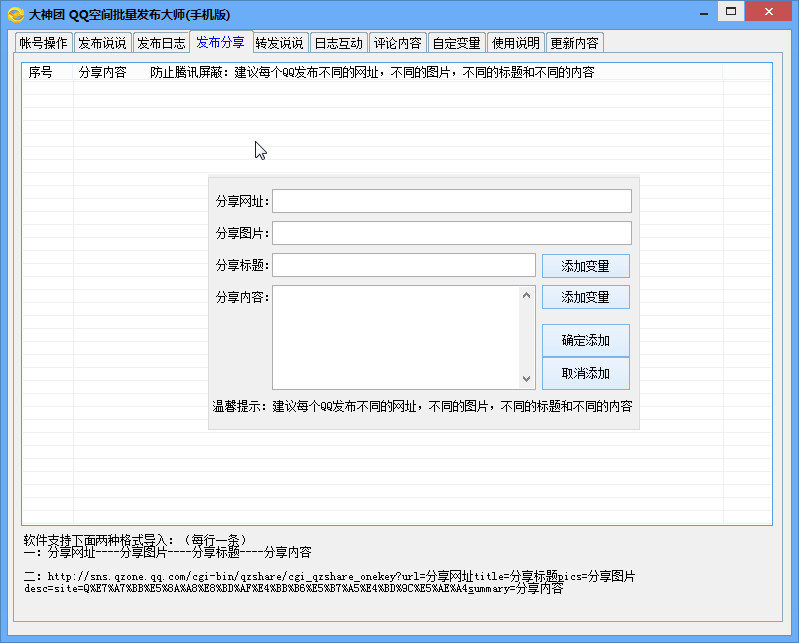Click the 温馨提示 hint text

coord(422,406)
